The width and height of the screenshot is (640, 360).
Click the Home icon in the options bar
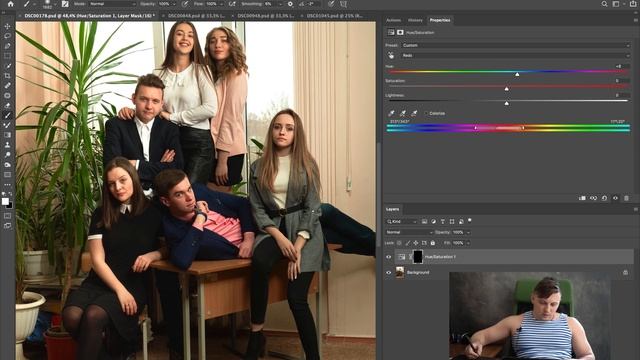tap(11, 4)
